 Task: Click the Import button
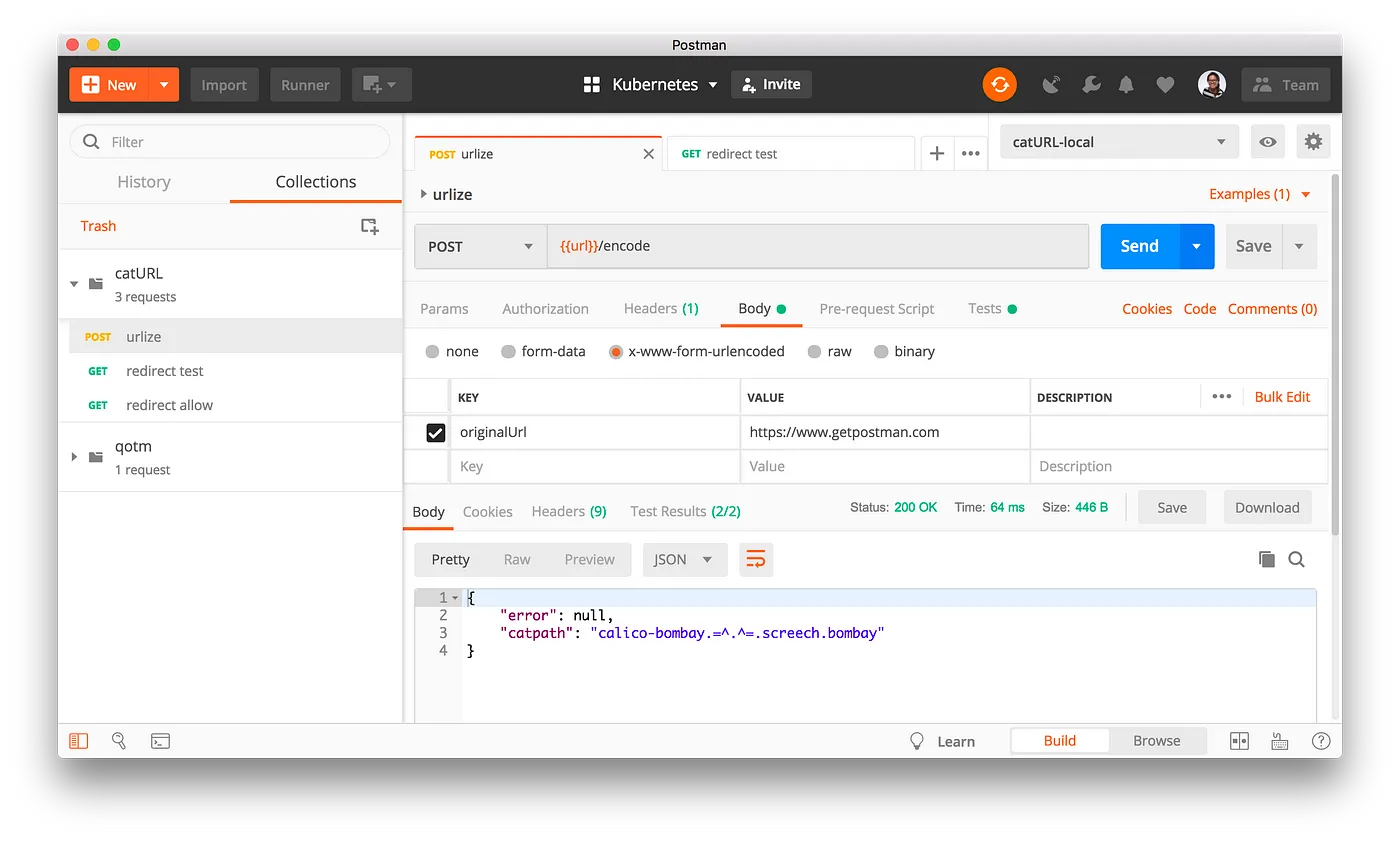tap(224, 85)
